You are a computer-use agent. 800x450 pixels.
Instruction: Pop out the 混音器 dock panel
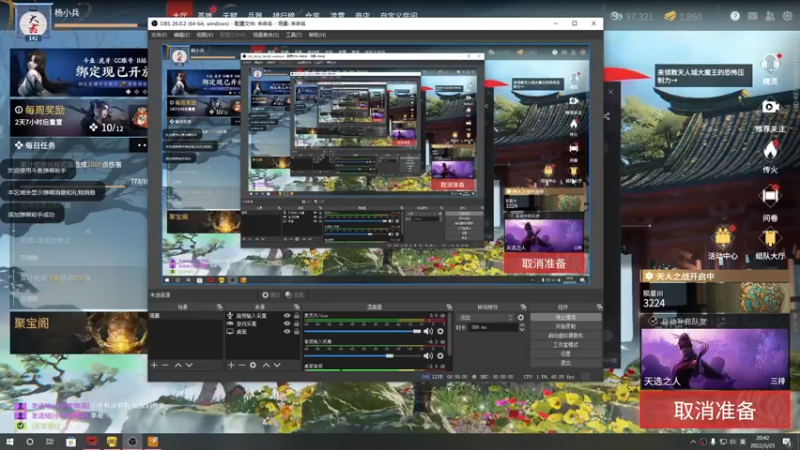pyautogui.click(x=449, y=307)
